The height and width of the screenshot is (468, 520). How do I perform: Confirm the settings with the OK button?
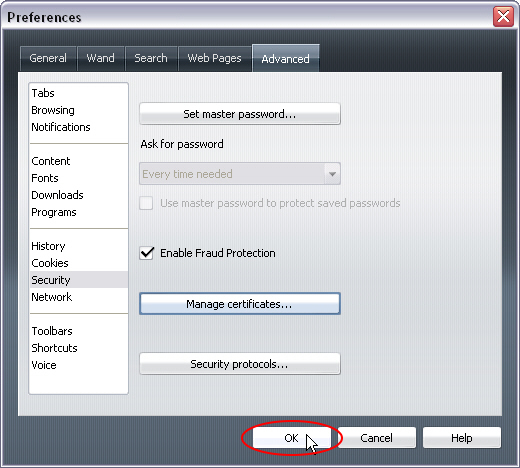(292, 438)
